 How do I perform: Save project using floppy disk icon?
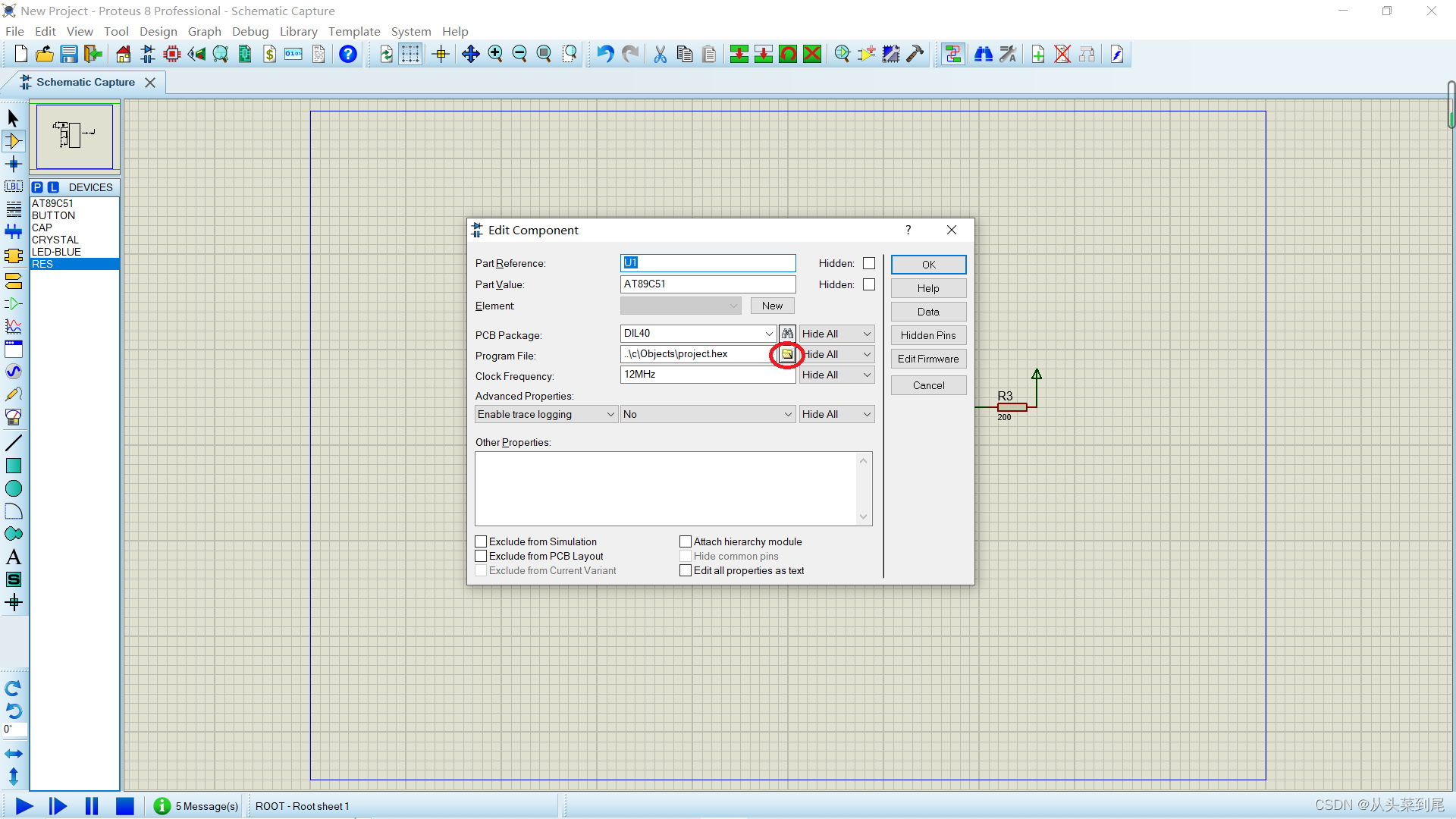[69, 54]
